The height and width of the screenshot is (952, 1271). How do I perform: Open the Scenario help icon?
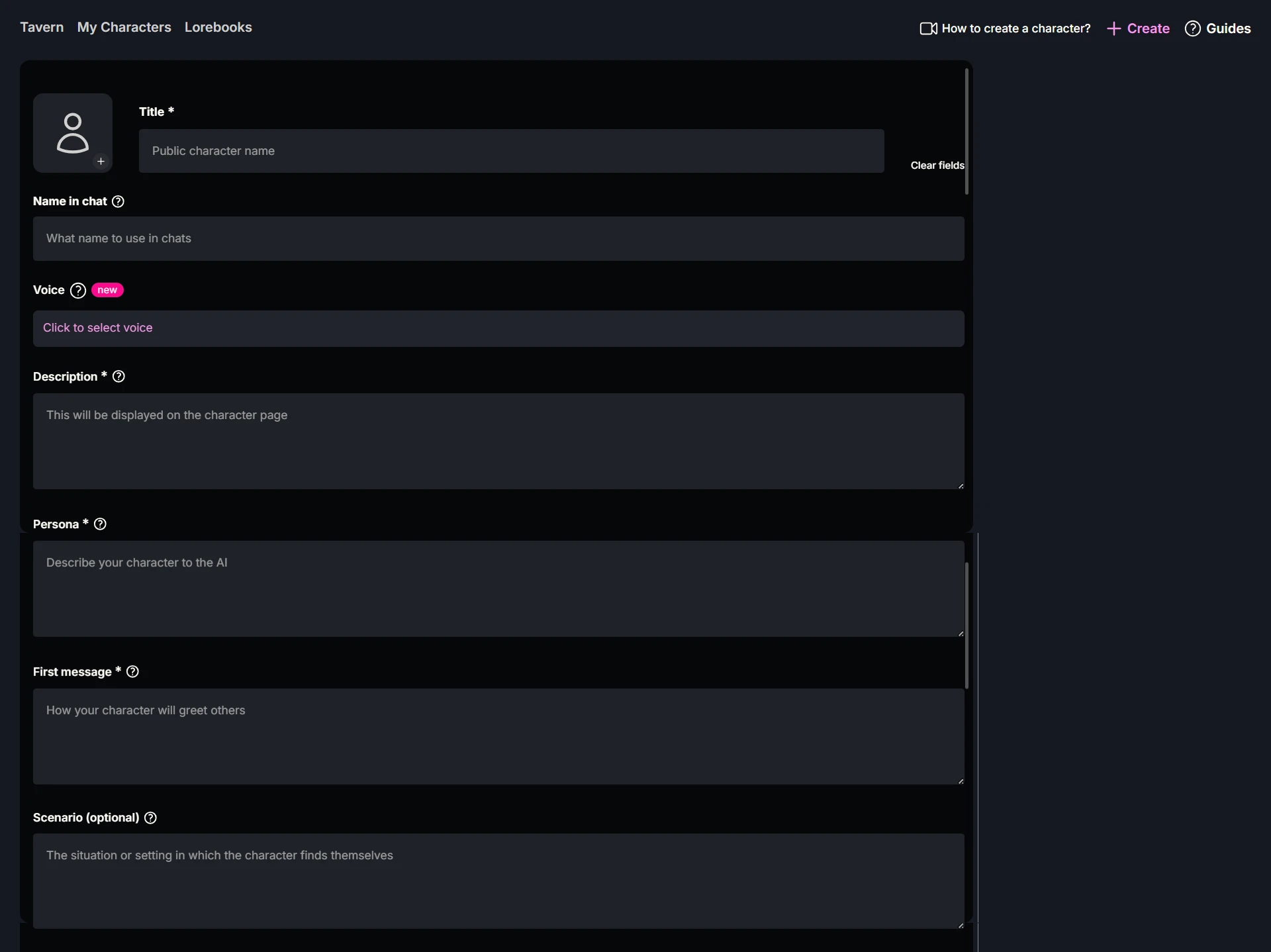click(150, 818)
